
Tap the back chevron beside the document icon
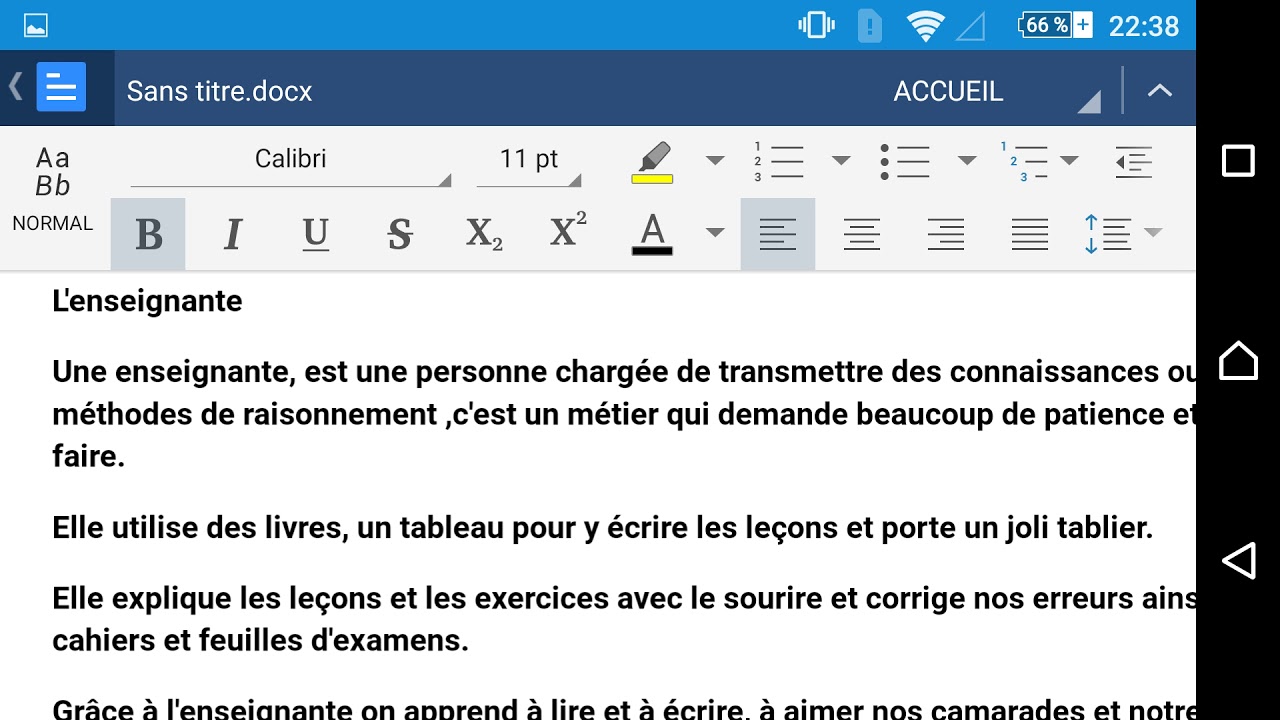[x=15, y=88]
